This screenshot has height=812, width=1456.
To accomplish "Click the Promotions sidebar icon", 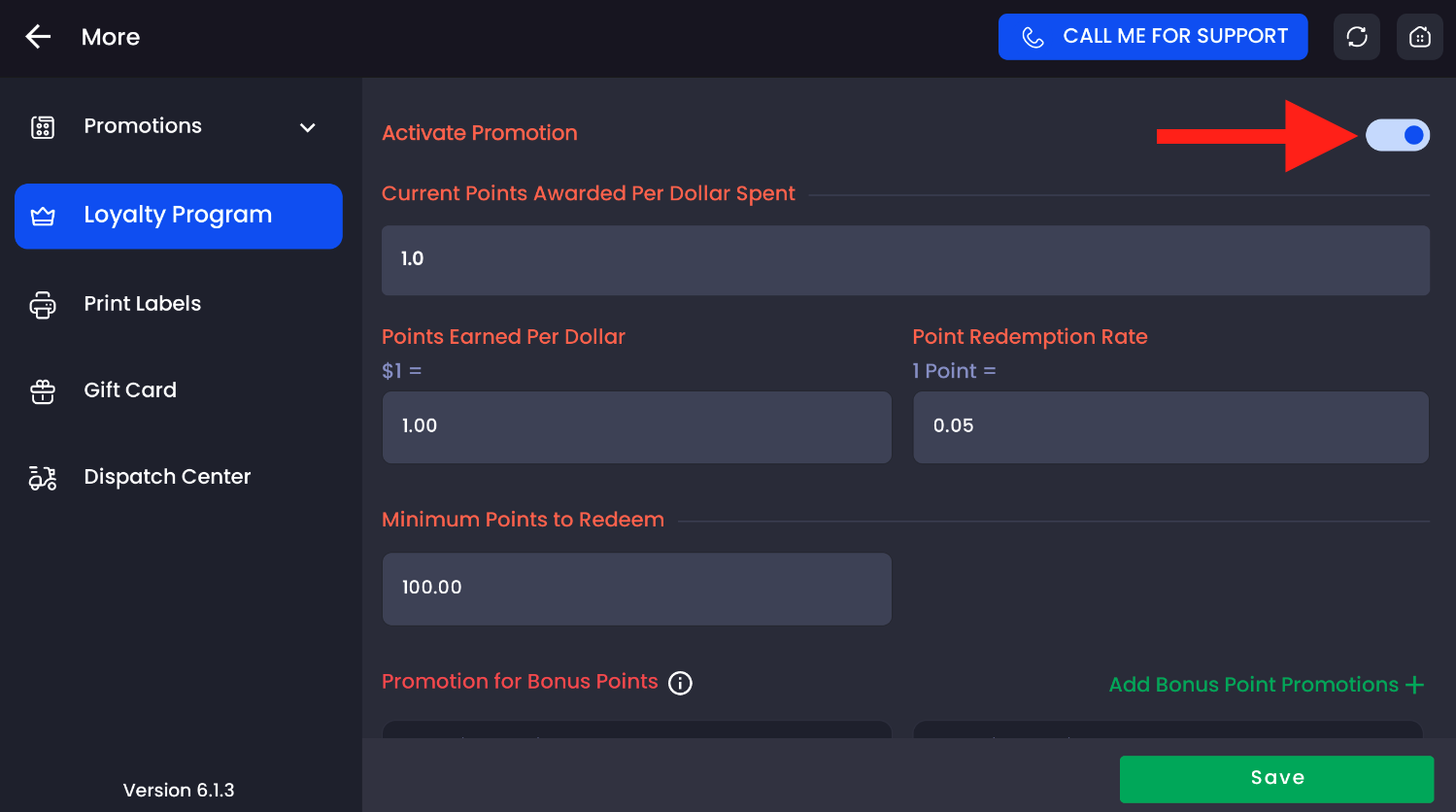I will pos(43,127).
